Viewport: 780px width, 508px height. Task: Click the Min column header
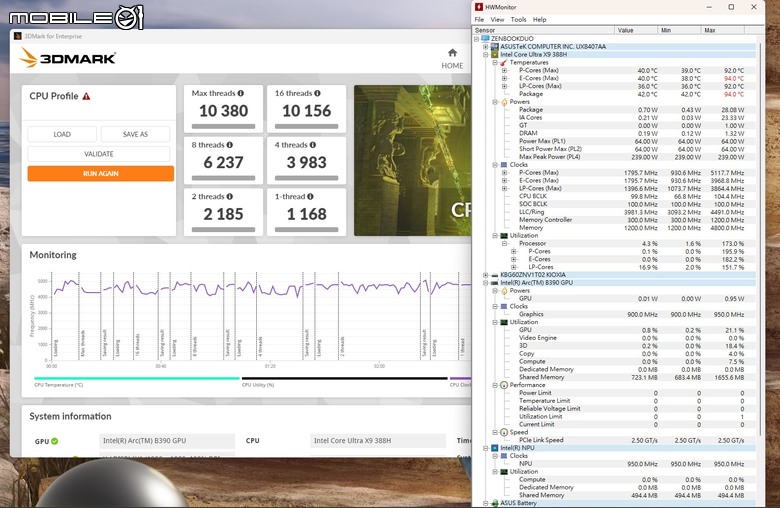tap(679, 30)
